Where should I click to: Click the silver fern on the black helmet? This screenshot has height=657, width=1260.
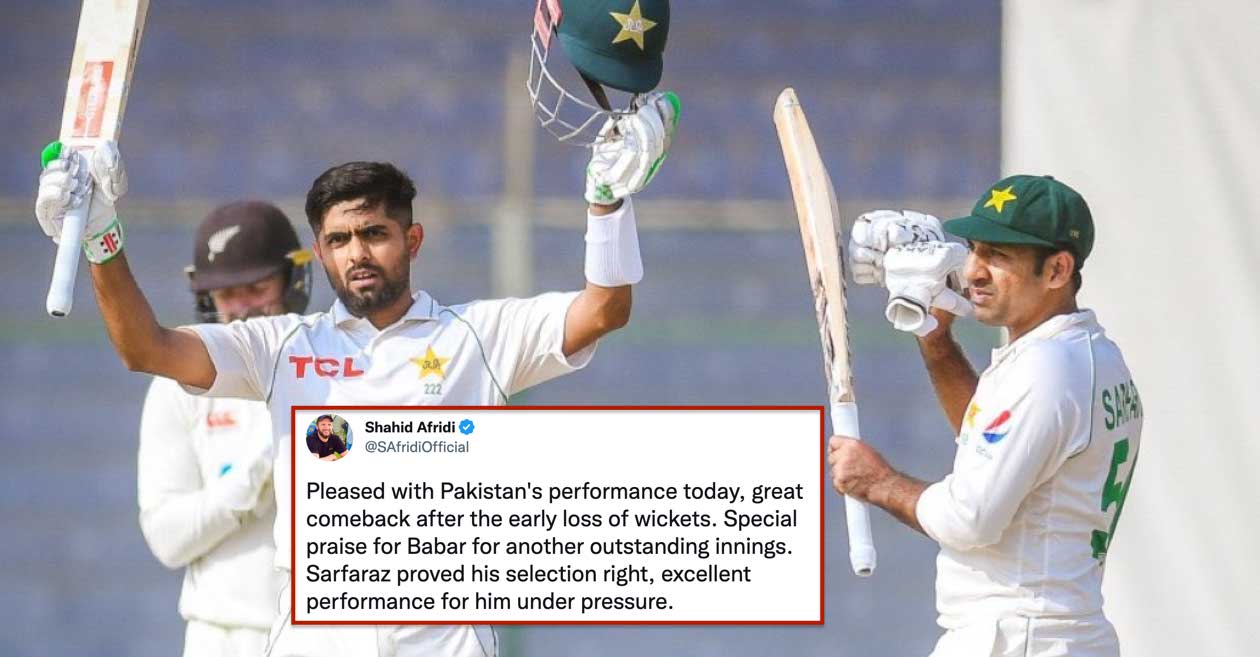[x=222, y=242]
